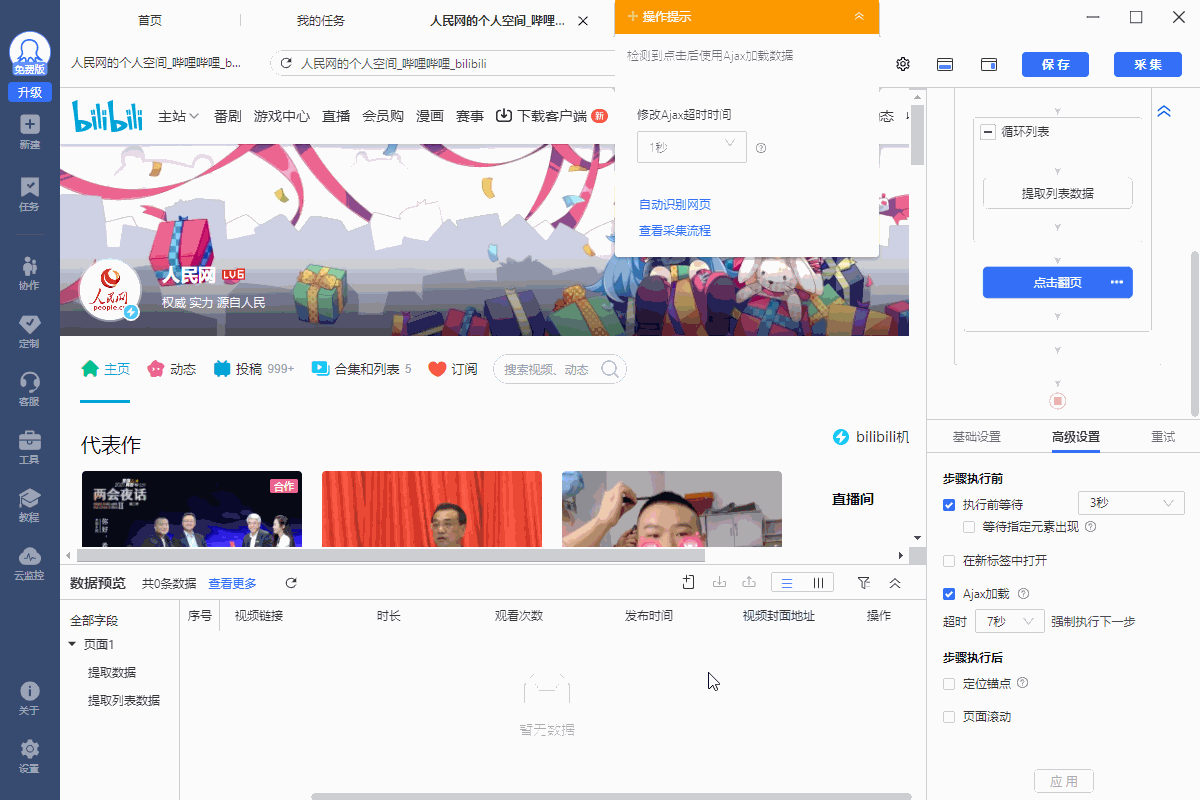Image resolution: width=1200 pixels, height=800 pixels.
Task: Select 提取列表数据 in the fields tree
Action: point(124,701)
